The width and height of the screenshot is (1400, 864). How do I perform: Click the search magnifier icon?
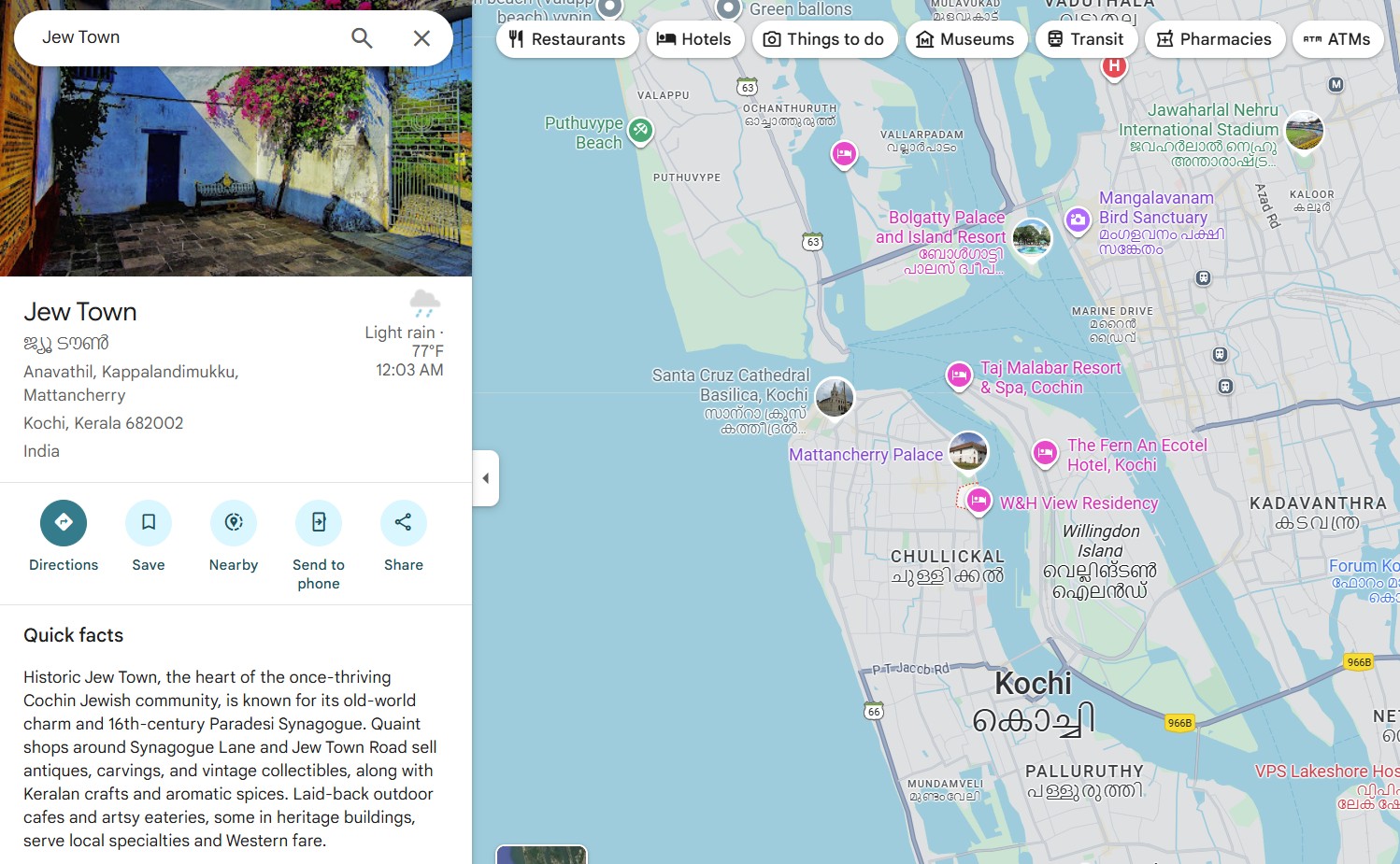(x=362, y=38)
